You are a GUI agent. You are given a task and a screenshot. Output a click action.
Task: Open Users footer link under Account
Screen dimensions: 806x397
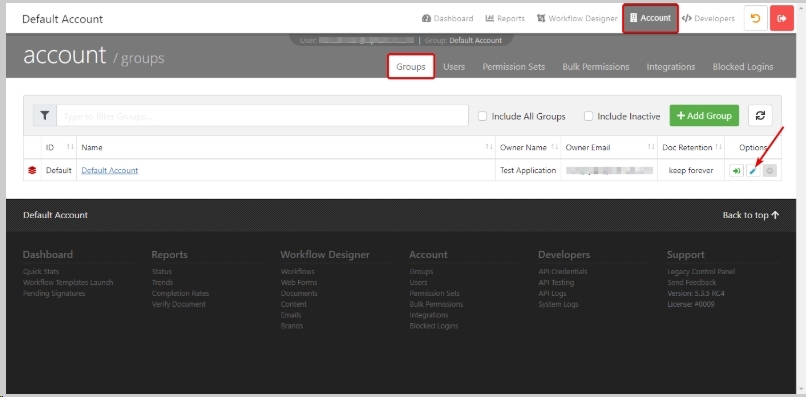418,282
